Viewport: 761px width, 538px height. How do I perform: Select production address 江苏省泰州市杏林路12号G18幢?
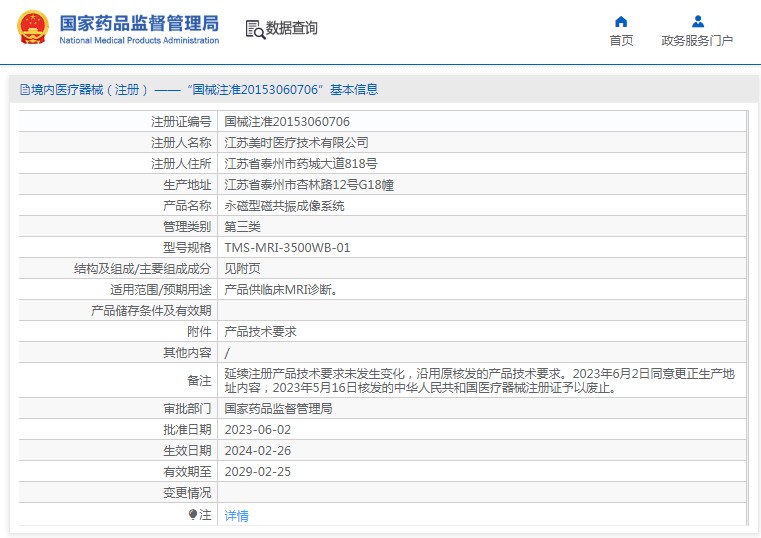(309, 185)
